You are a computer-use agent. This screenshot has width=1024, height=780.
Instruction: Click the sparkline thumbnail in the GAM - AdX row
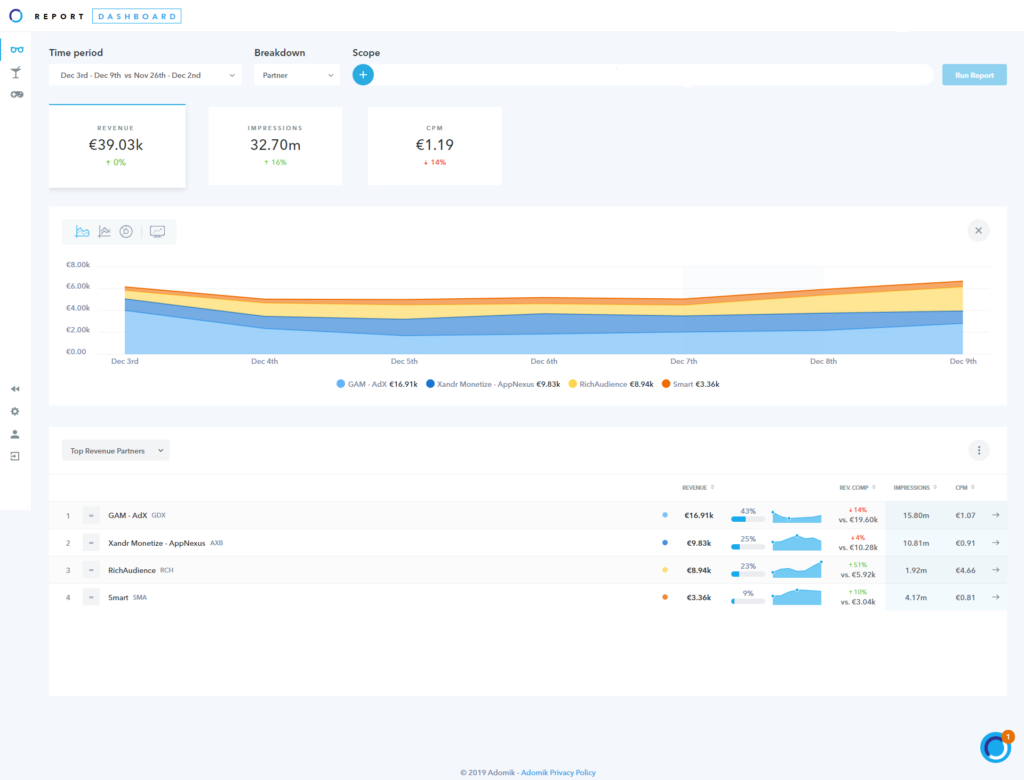[x=796, y=516]
